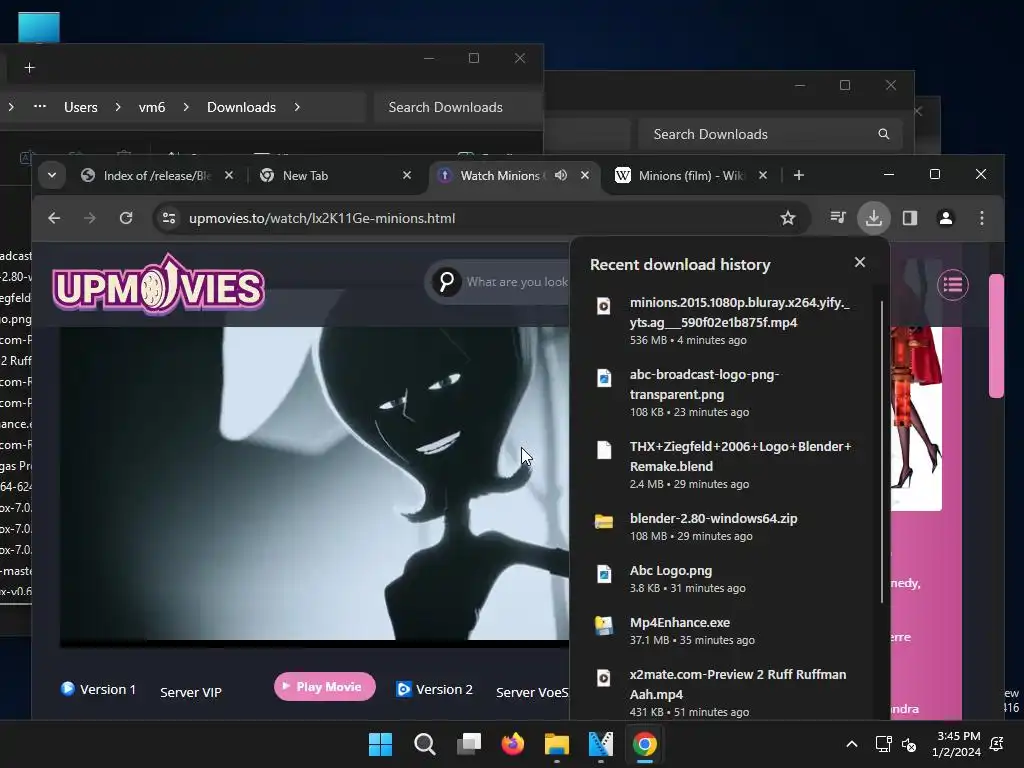Open Chrome media controls icon
Viewport: 1024px width, 768px height.
pyautogui.click(x=837, y=217)
